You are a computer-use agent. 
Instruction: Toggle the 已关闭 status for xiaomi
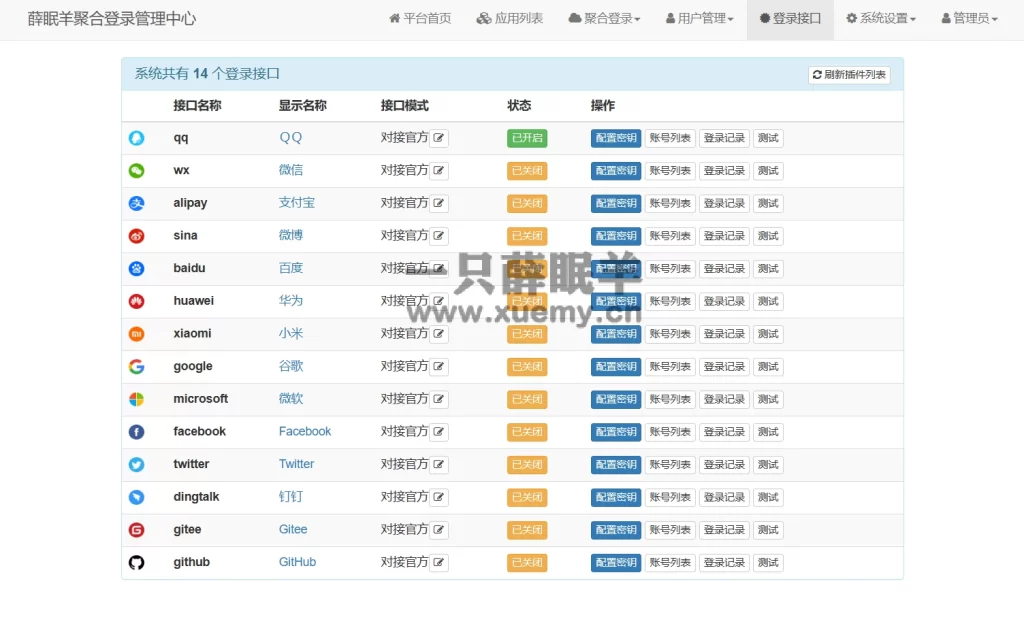[x=527, y=334]
